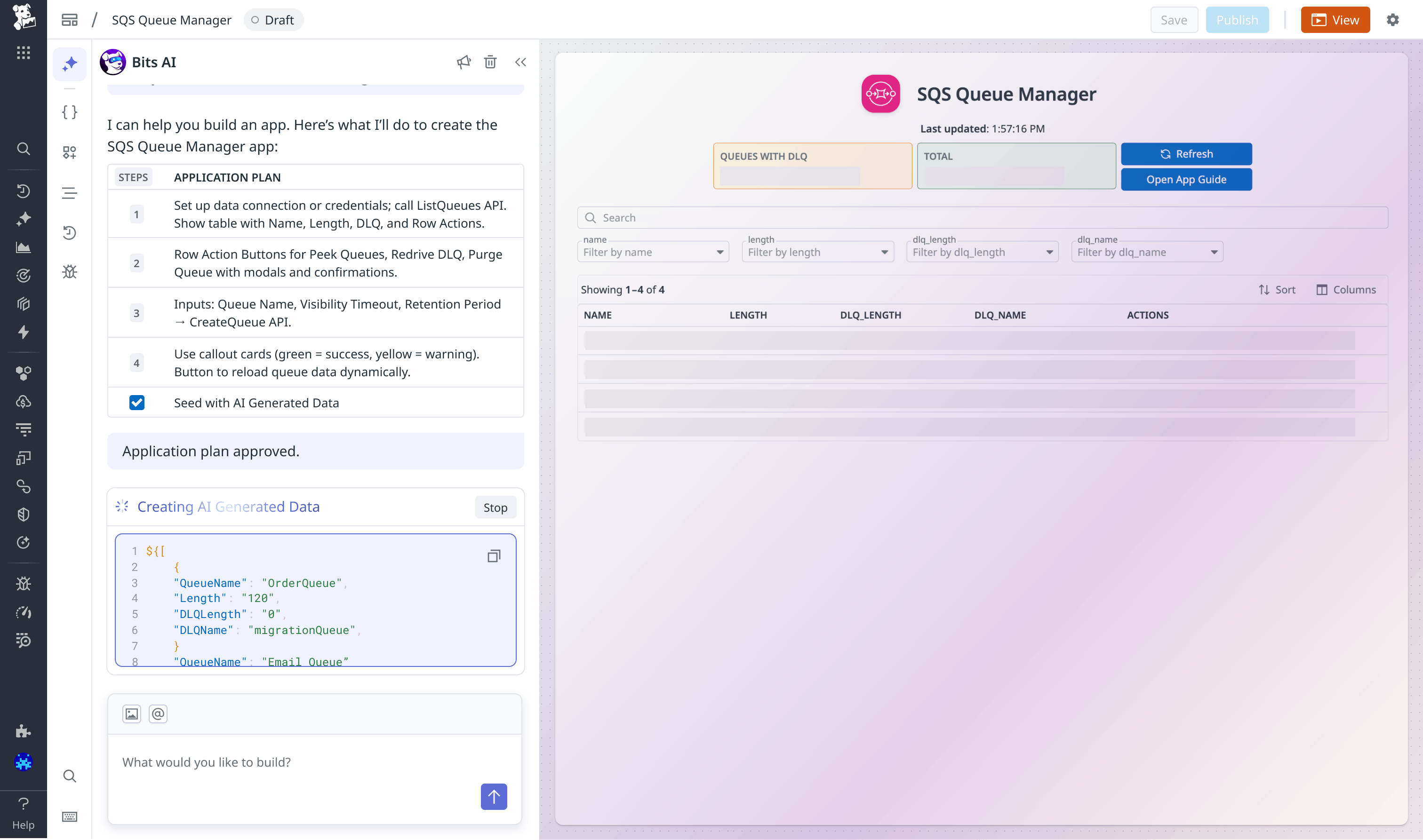Open the app grid navigation menu
The height and width of the screenshot is (840, 1423).
click(x=23, y=53)
